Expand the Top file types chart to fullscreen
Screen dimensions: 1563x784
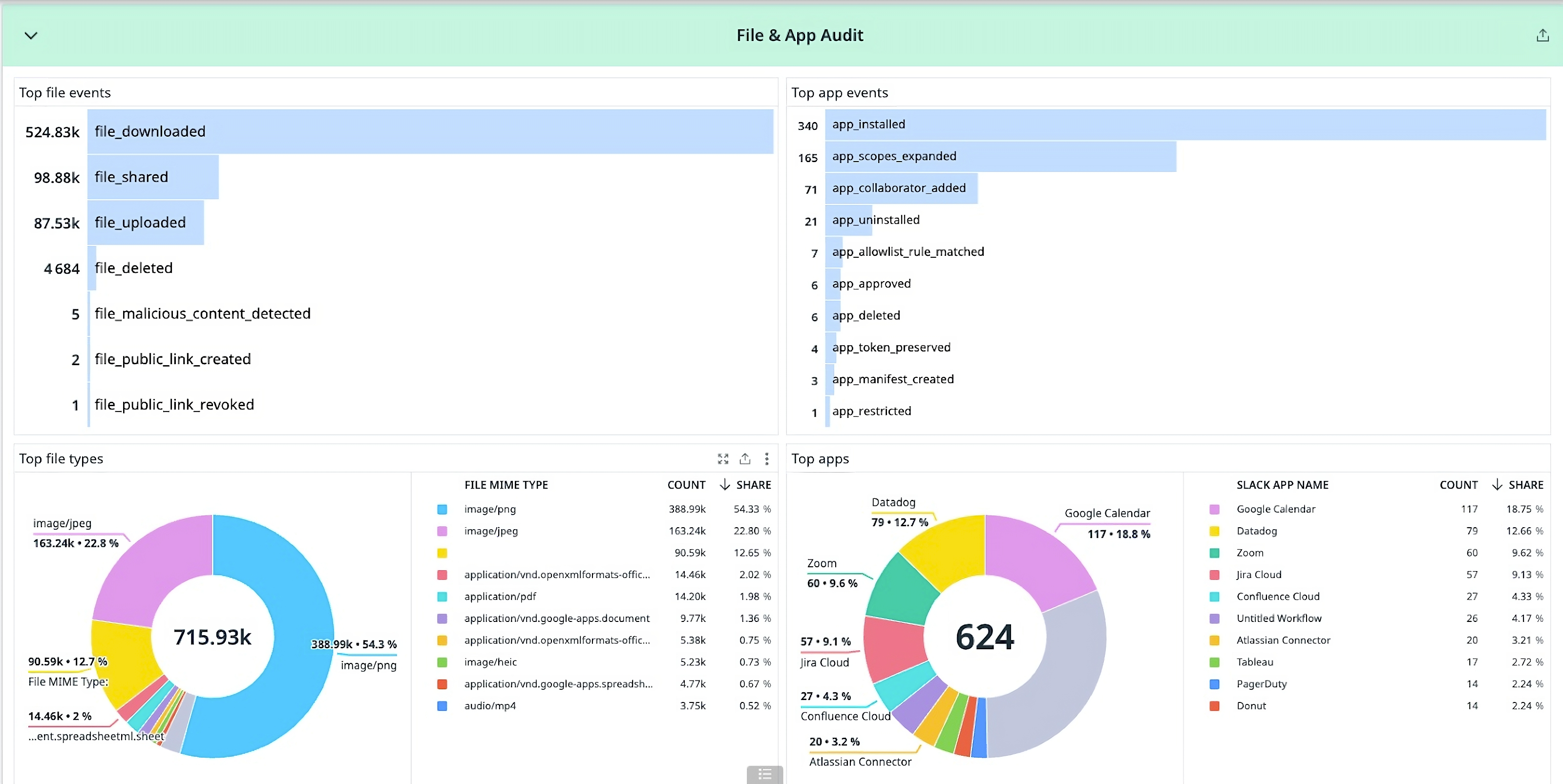pyautogui.click(x=723, y=459)
